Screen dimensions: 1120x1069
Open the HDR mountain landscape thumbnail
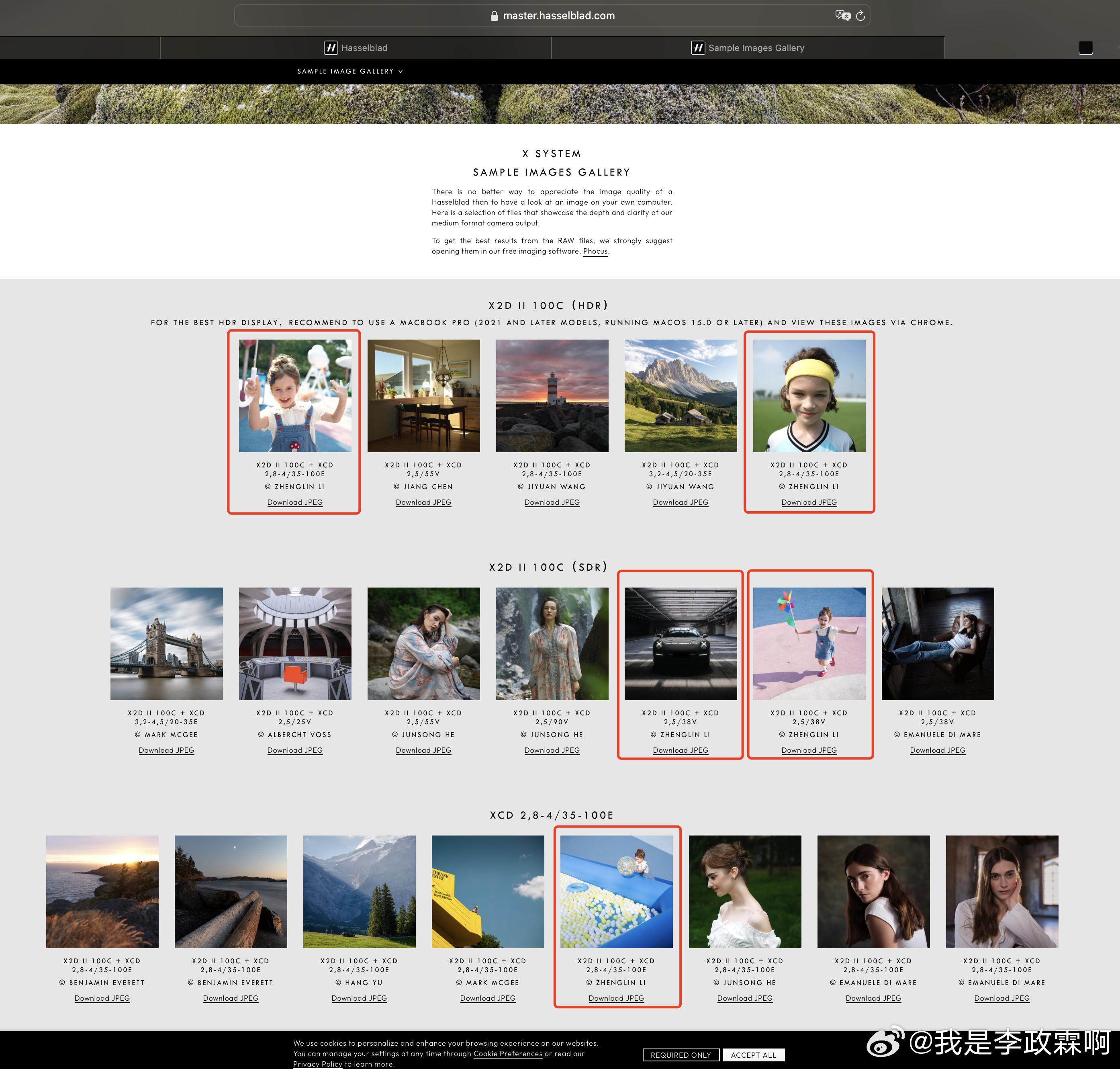tap(681, 396)
